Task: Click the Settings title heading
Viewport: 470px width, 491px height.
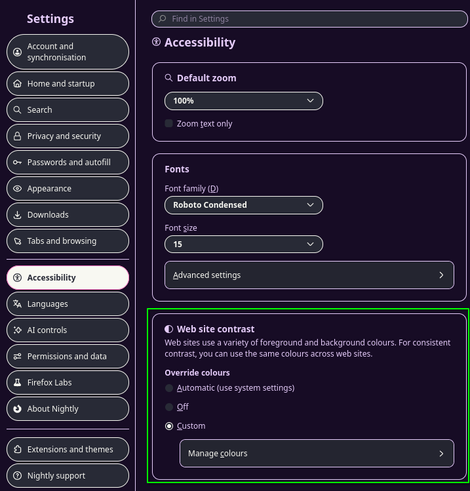Action: [50, 19]
